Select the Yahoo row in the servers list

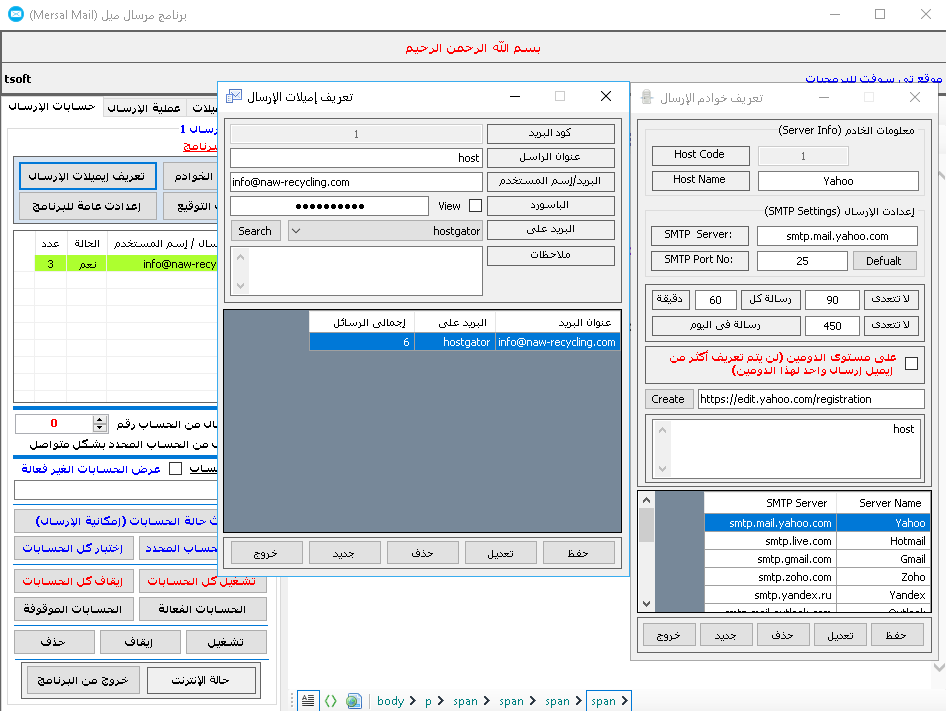(x=817, y=523)
